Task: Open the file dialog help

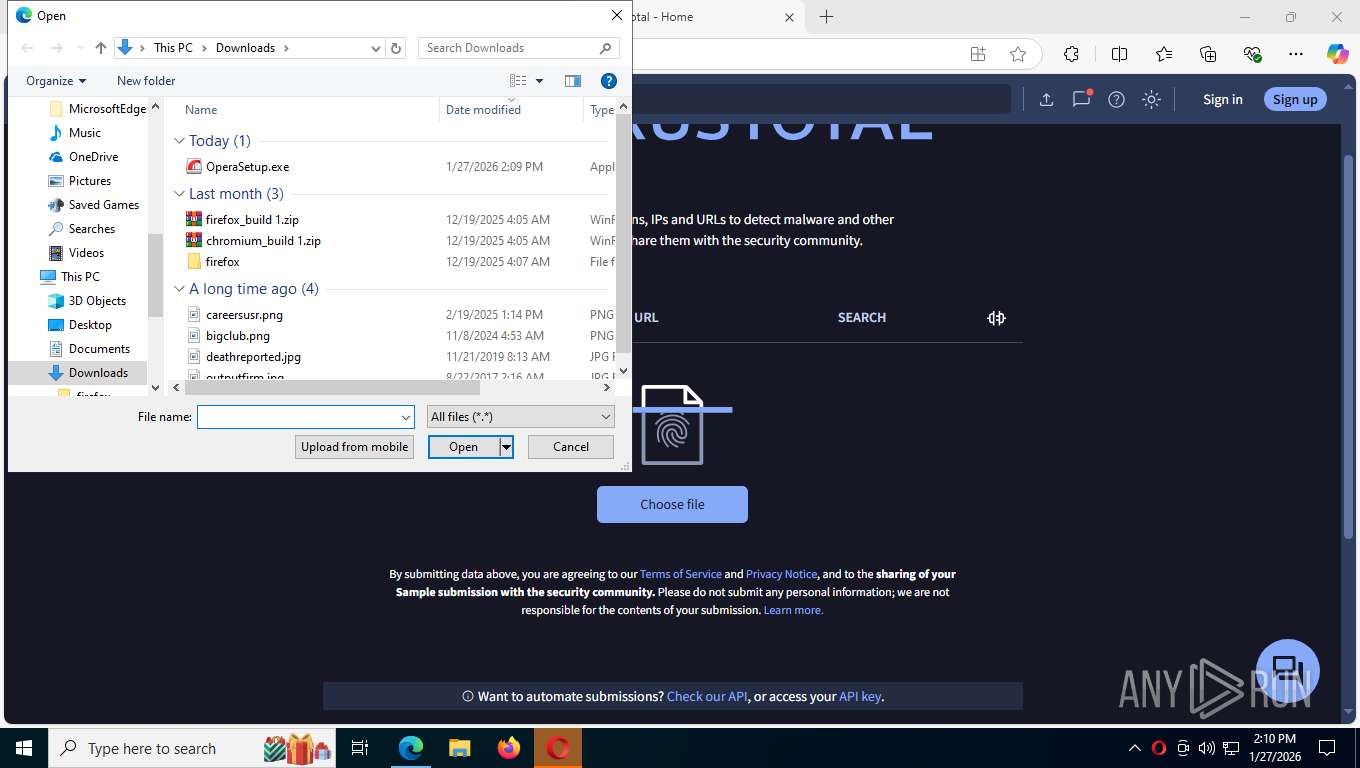Action: (608, 81)
